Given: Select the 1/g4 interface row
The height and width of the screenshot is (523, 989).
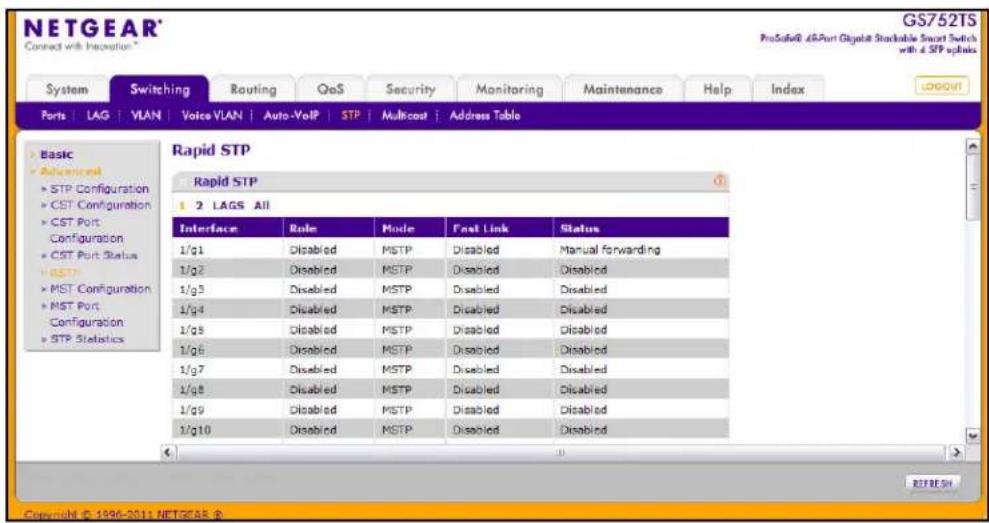Looking at the screenshot, I should click(x=450, y=310).
